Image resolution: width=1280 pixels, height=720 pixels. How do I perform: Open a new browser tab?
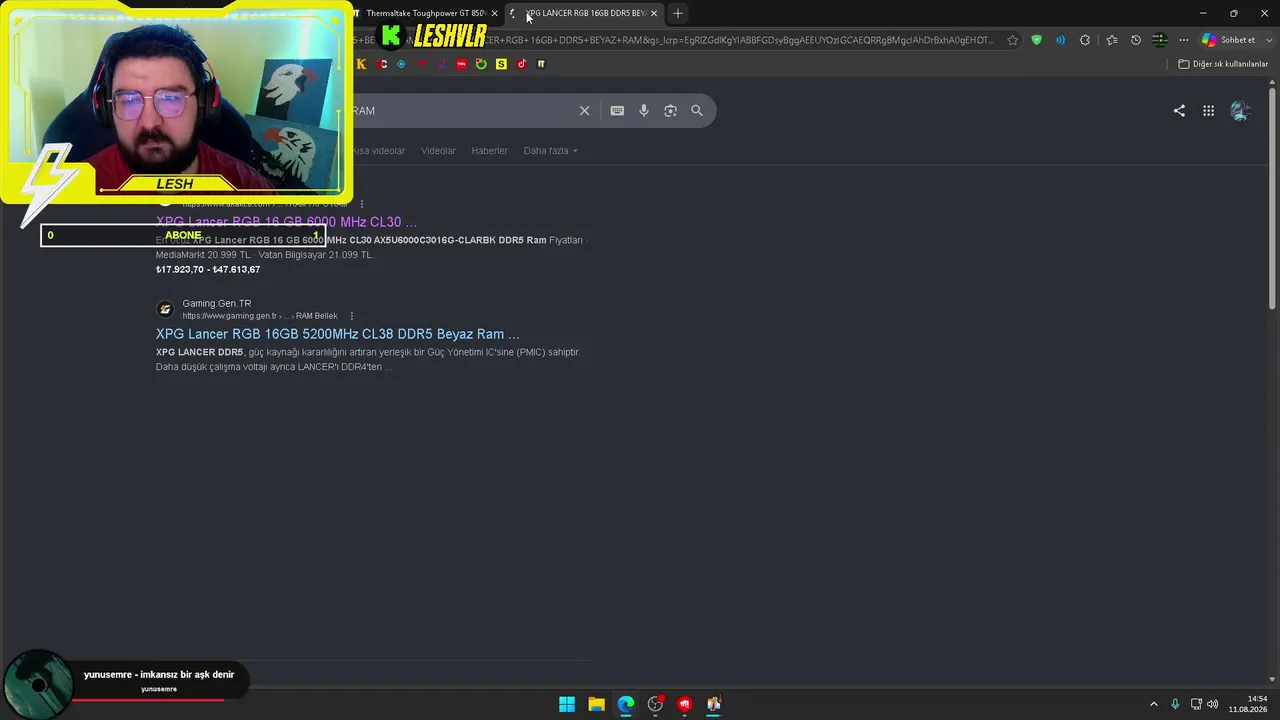[x=677, y=13]
